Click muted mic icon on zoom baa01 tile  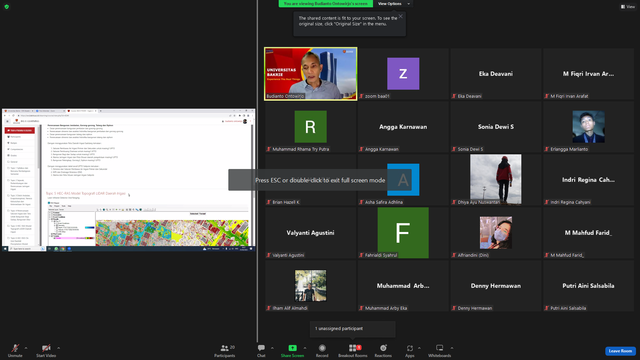tap(361, 96)
